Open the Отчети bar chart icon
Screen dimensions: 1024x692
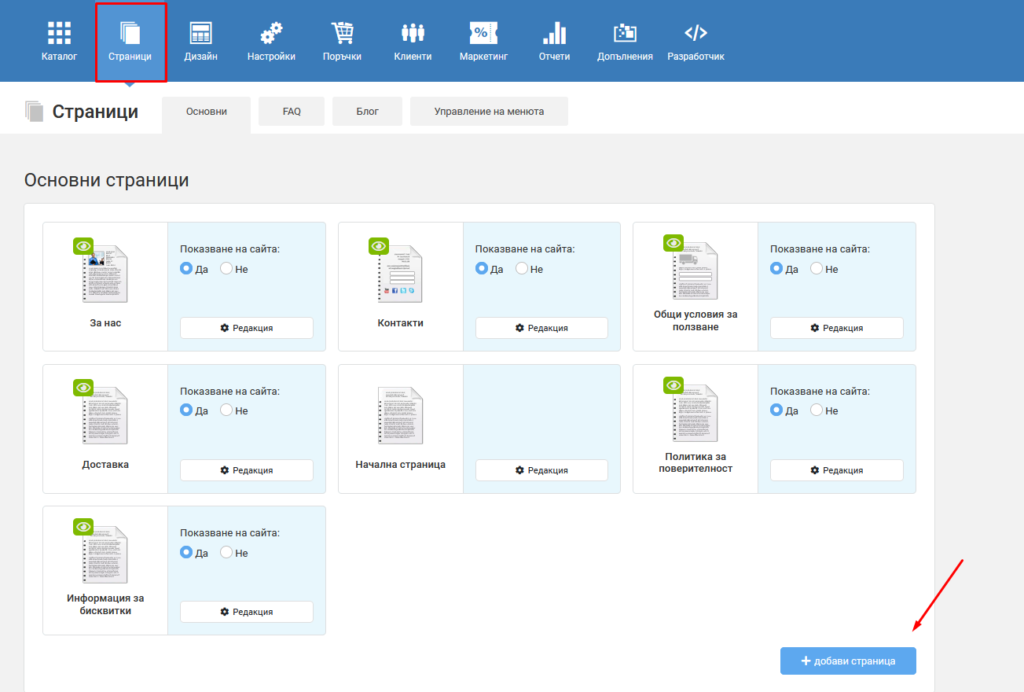554,33
